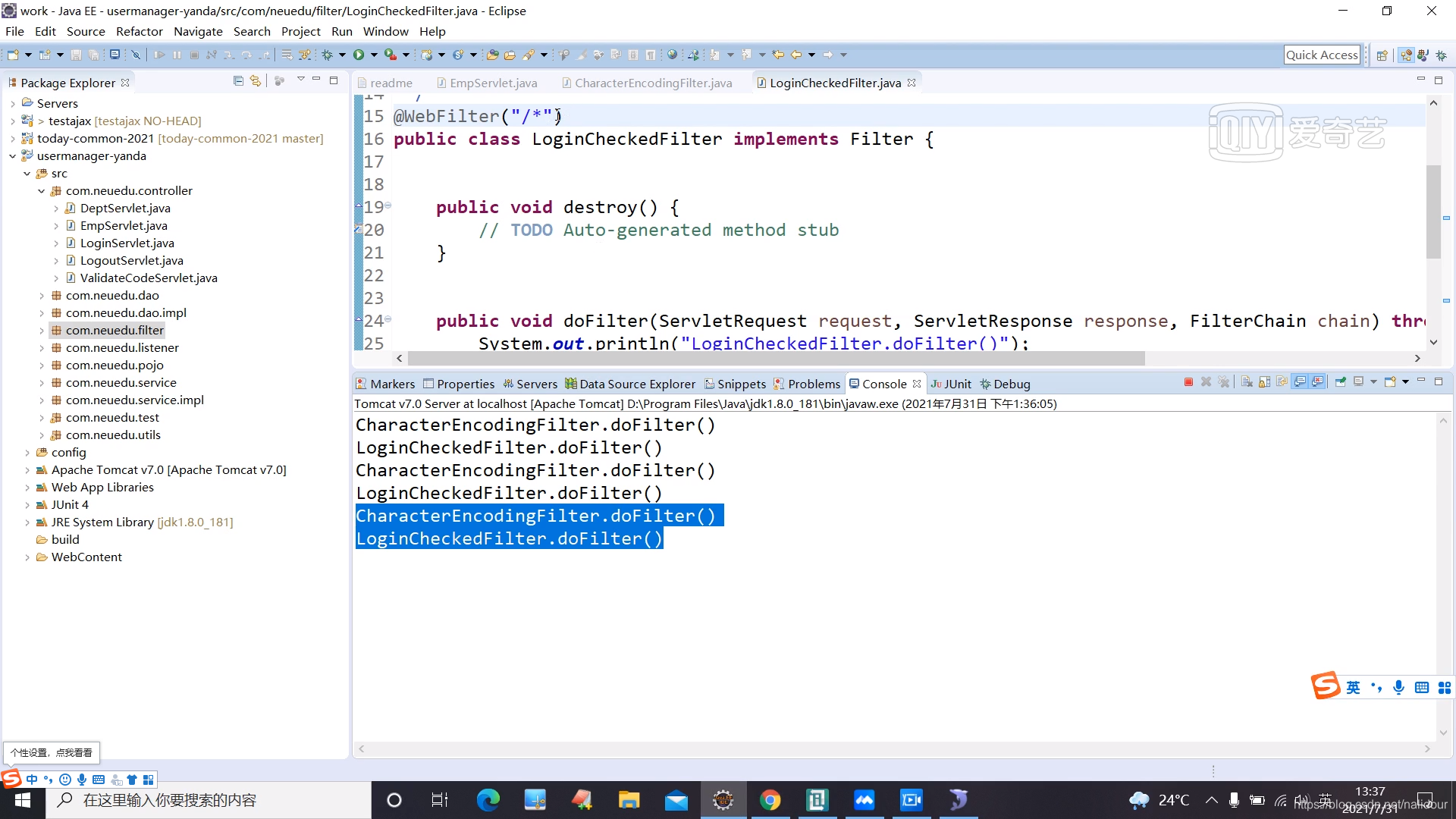
Task: Collapse the usermanager-yanda project
Action: click(x=13, y=155)
